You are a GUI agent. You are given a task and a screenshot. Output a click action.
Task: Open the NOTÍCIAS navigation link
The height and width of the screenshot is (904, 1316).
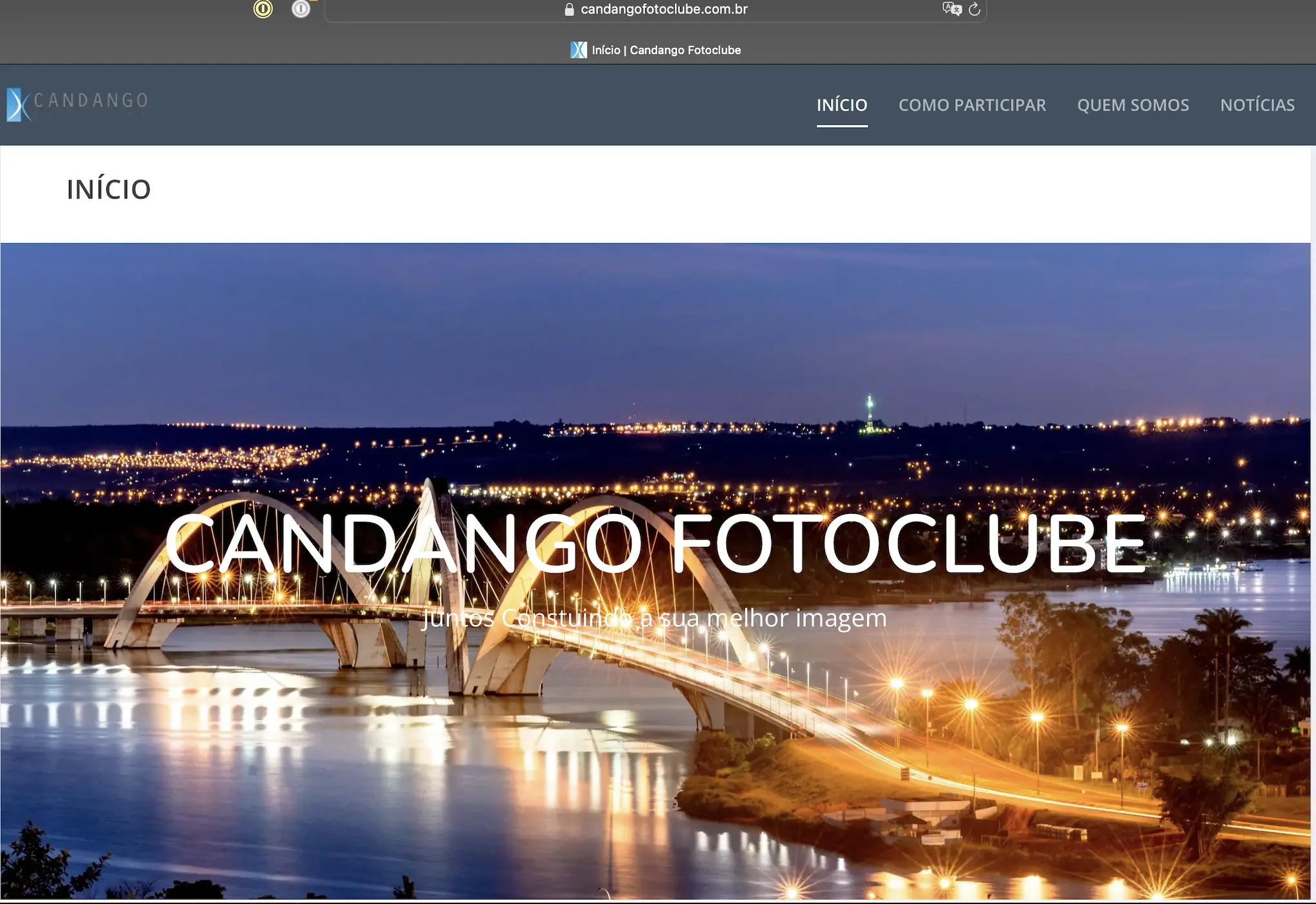click(x=1257, y=105)
